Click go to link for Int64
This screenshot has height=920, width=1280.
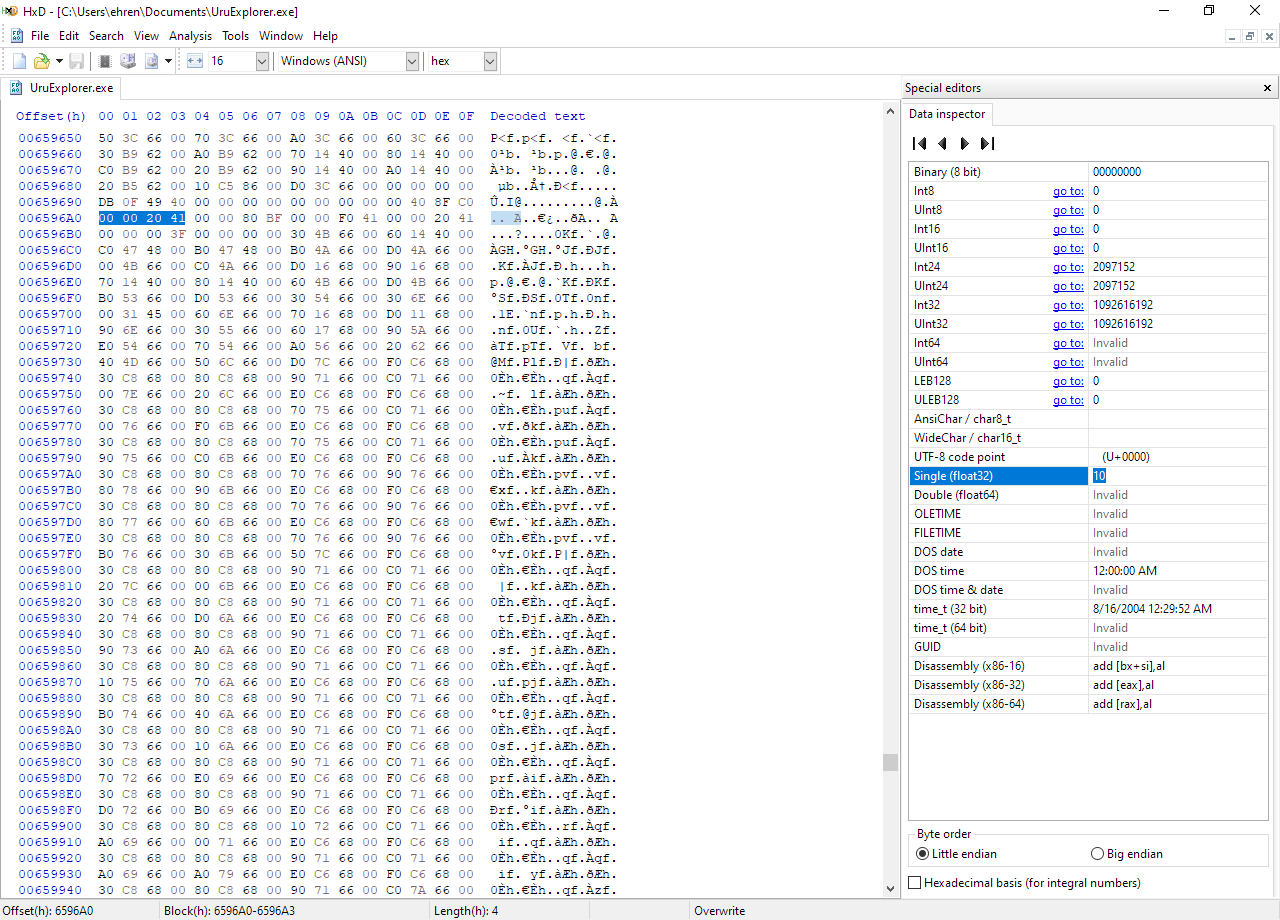tap(1068, 343)
